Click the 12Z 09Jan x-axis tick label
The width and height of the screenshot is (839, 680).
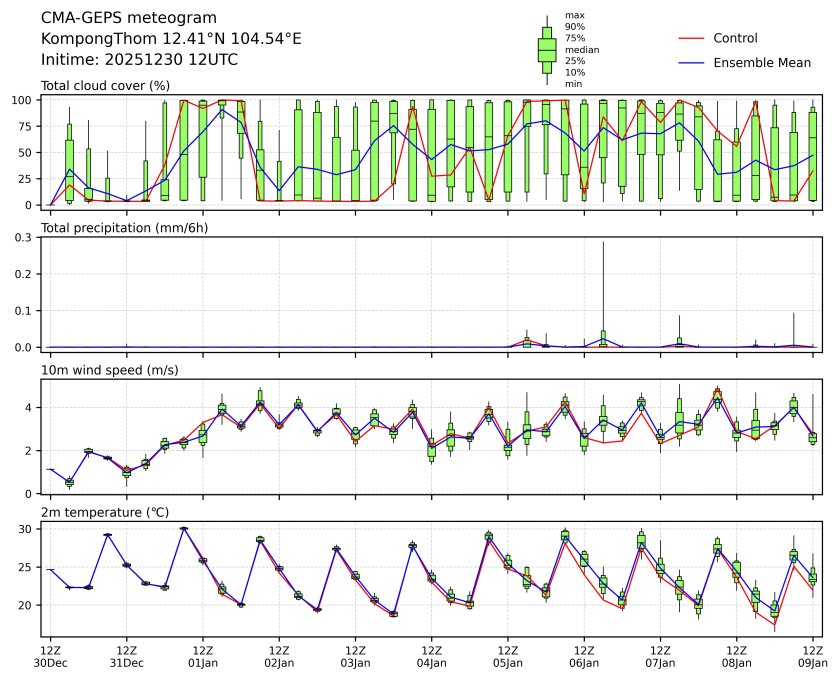811,656
